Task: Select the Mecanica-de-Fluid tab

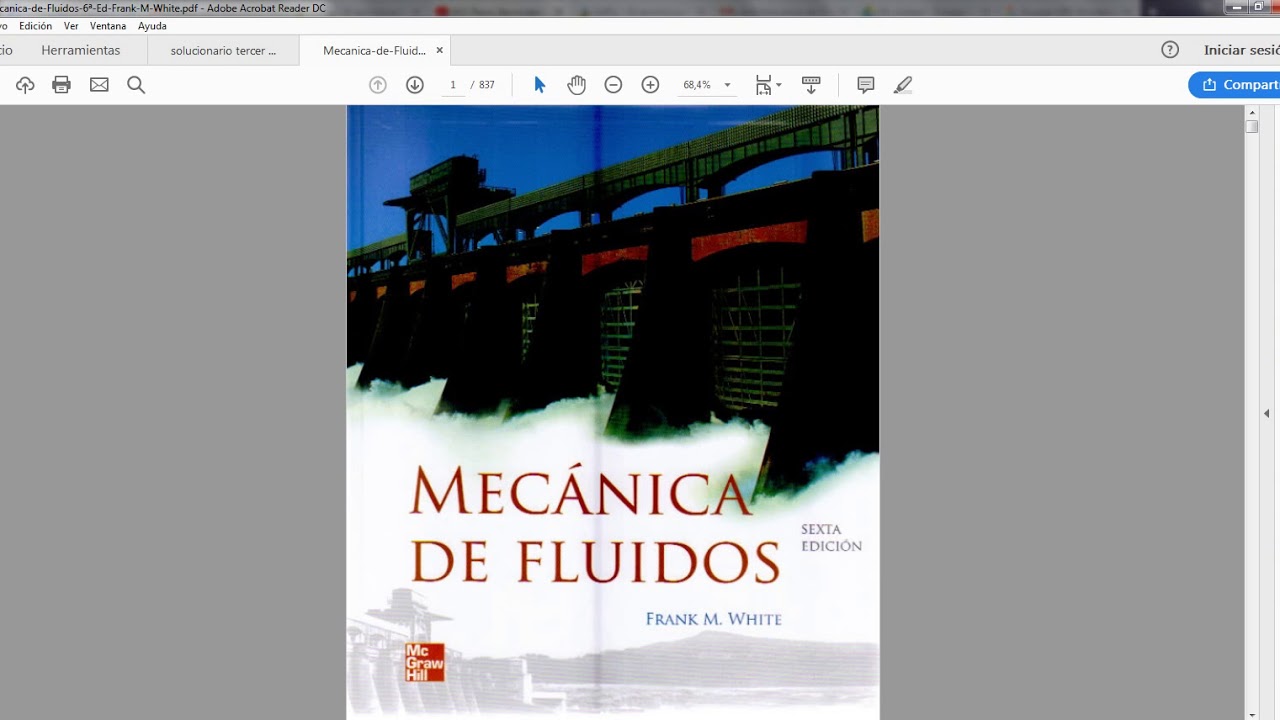Action: (374, 50)
